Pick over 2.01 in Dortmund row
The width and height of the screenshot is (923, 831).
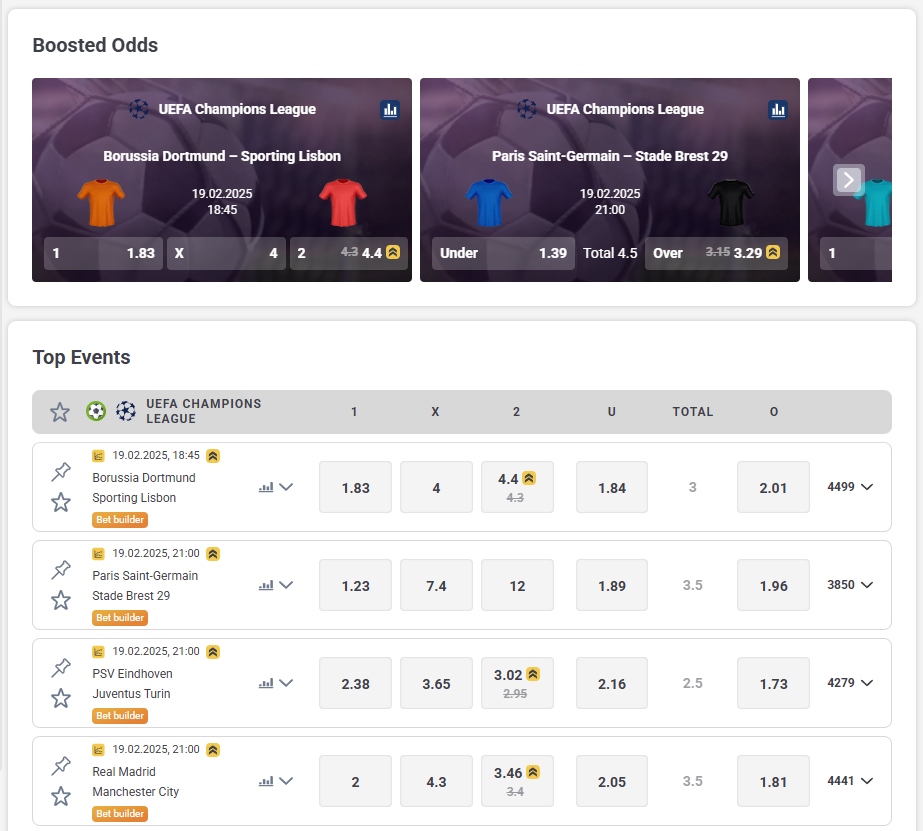coord(773,487)
